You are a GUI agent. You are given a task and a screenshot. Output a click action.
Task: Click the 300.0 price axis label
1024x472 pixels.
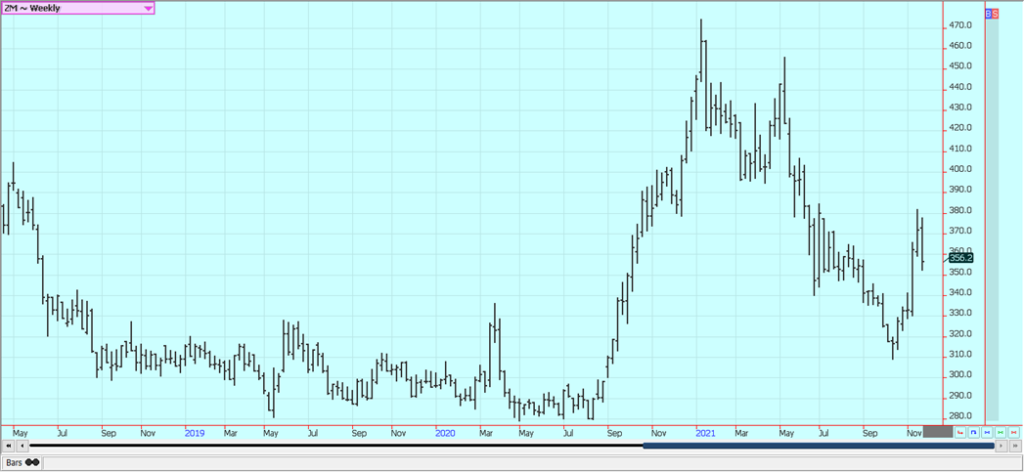(963, 375)
